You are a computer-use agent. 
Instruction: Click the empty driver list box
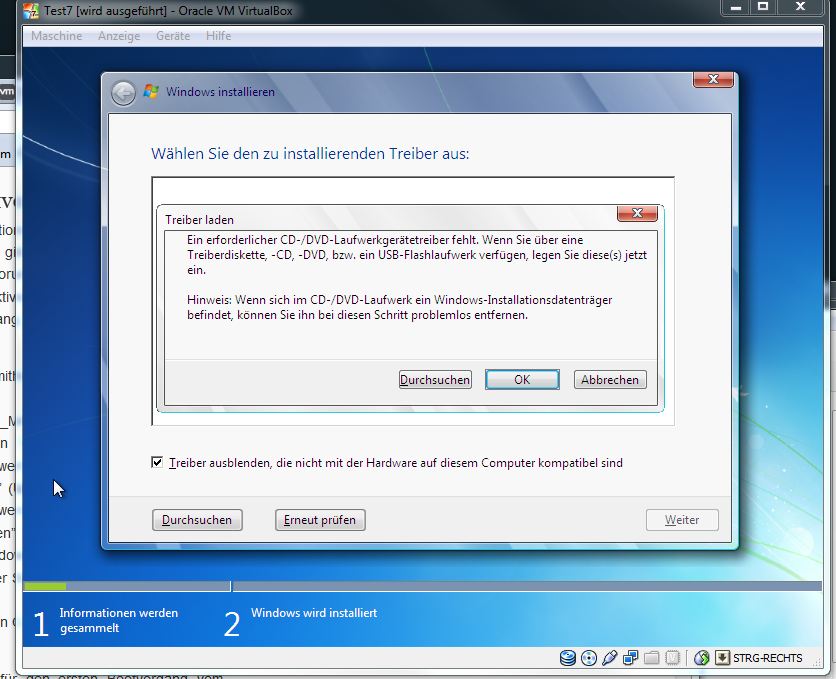tap(413, 301)
